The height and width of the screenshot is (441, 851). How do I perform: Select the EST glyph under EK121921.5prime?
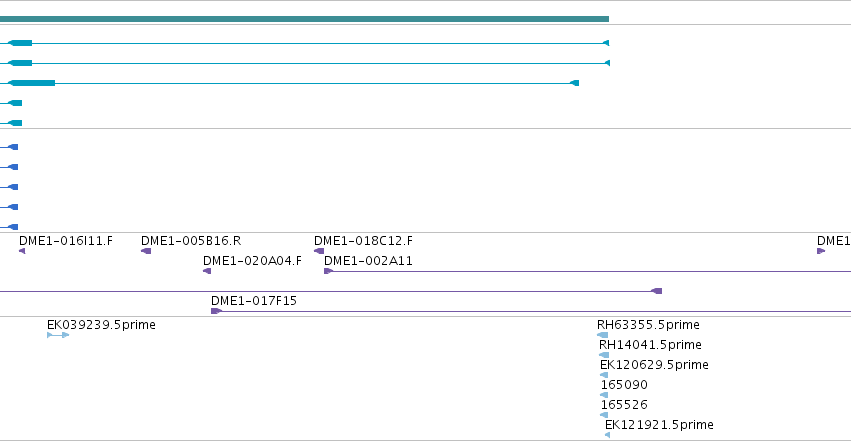point(607,435)
